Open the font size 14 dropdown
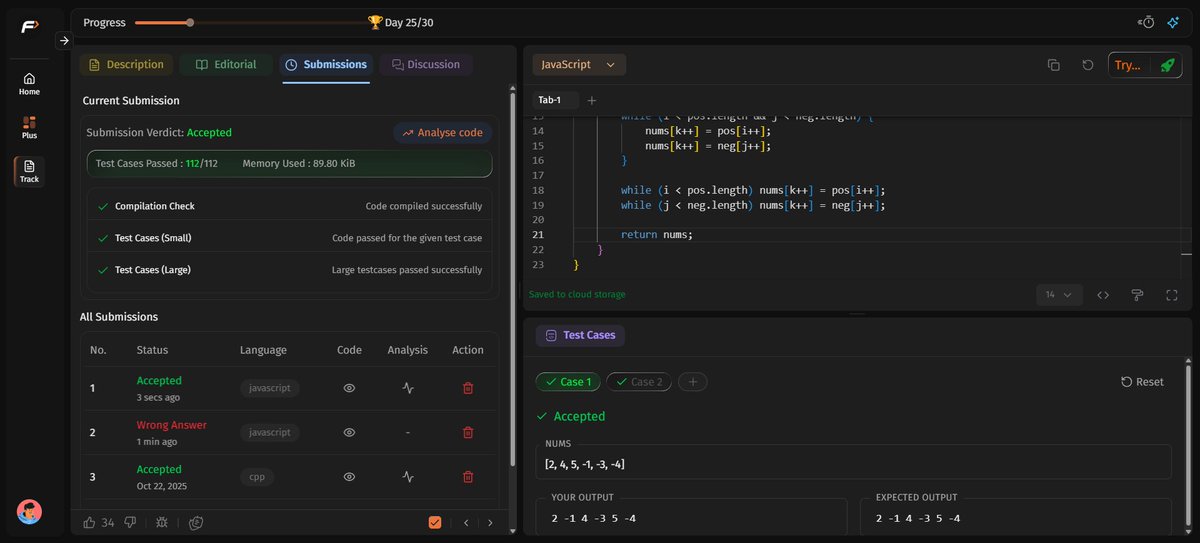The height and width of the screenshot is (543, 1200). tap(1060, 295)
